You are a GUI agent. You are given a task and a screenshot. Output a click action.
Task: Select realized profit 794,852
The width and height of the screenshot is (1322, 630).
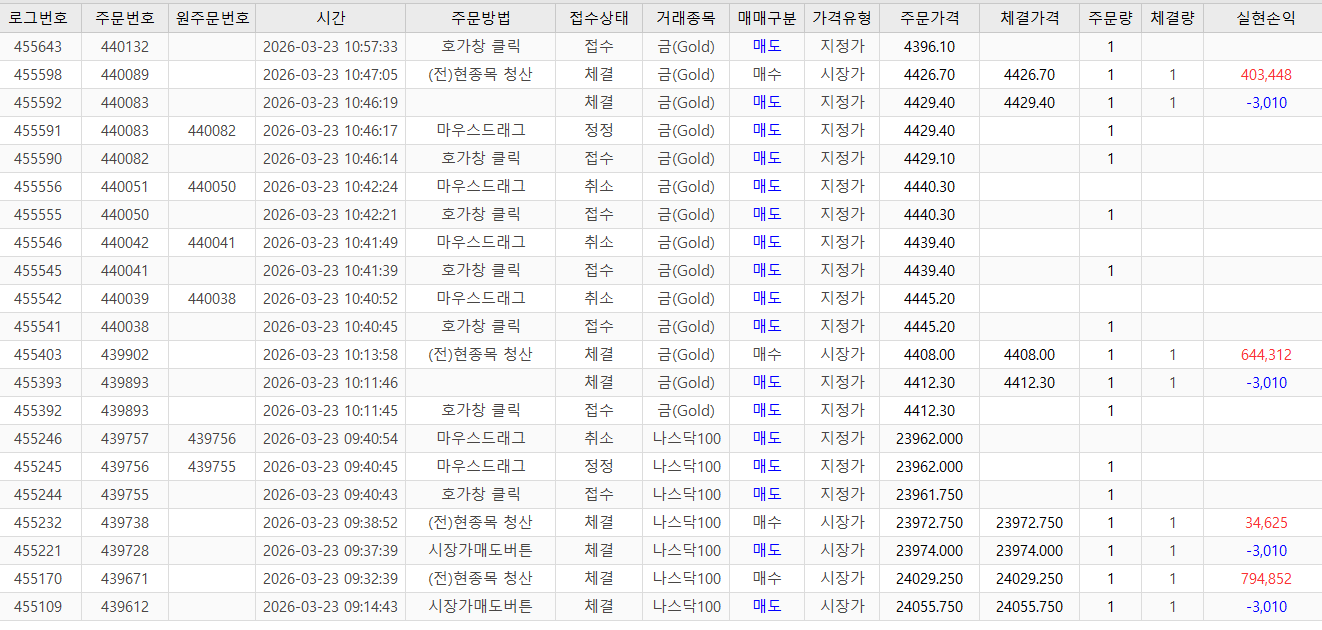(x=1266, y=579)
